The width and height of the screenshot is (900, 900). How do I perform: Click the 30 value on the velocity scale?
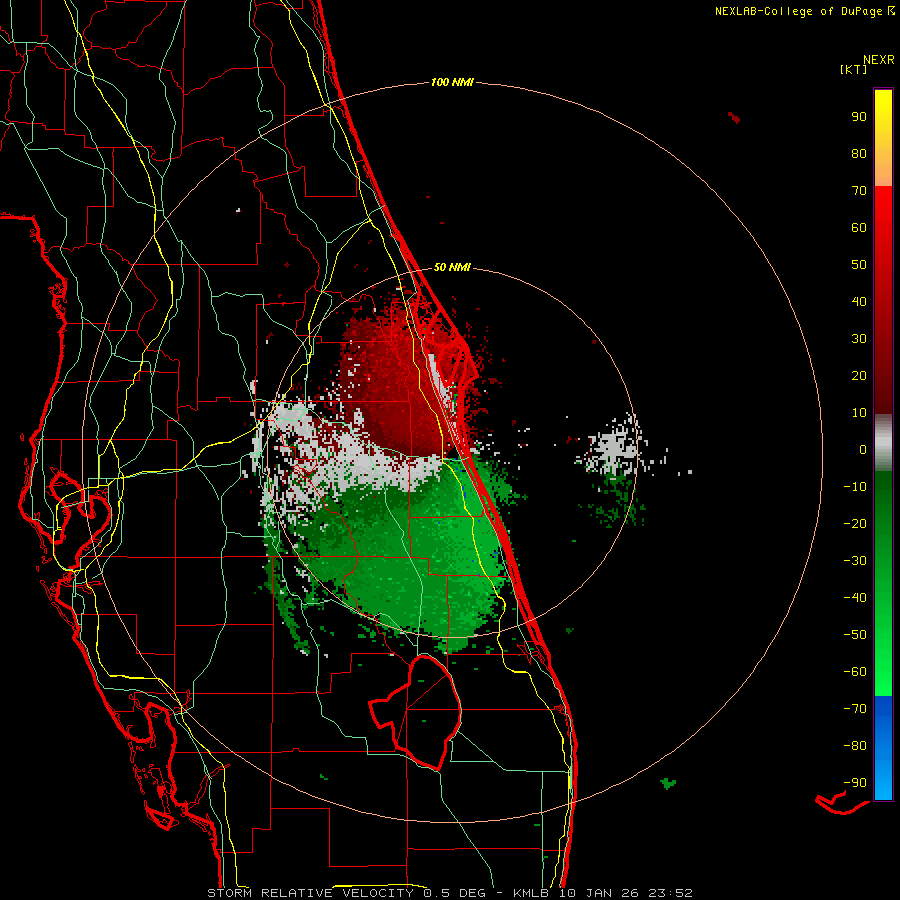pos(859,339)
